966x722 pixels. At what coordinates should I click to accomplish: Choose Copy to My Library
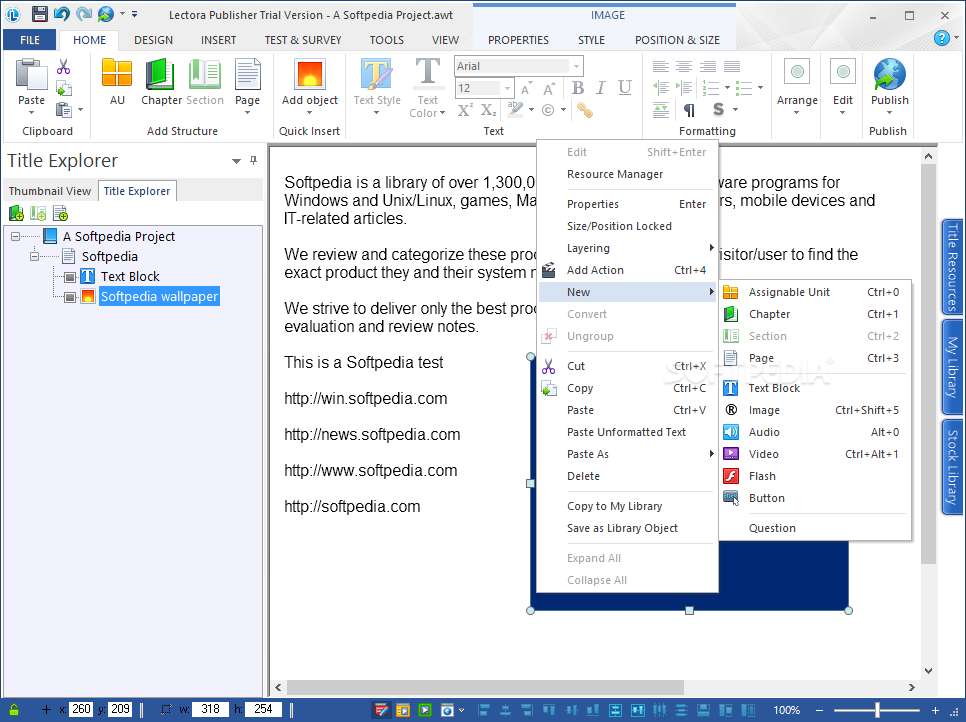pyautogui.click(x=627, y=506)
